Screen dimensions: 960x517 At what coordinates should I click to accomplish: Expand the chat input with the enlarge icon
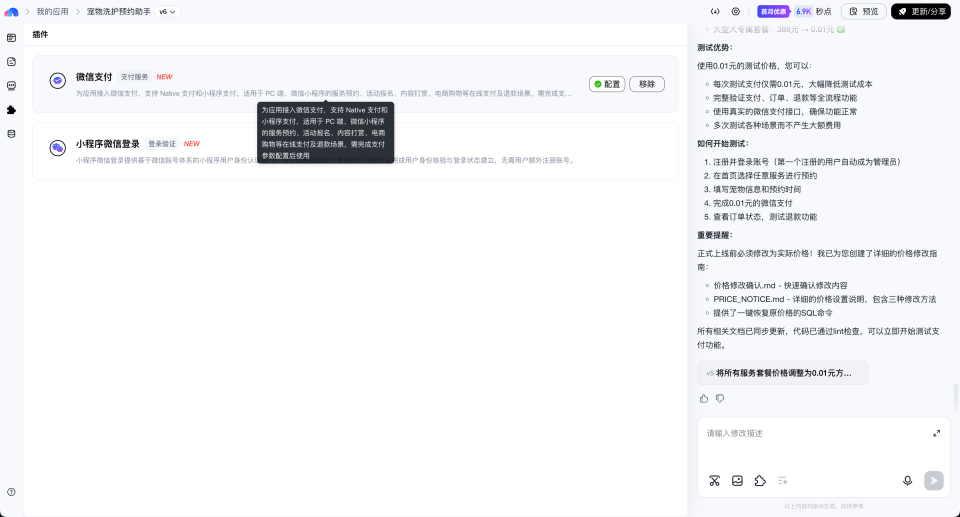point(936,433)
